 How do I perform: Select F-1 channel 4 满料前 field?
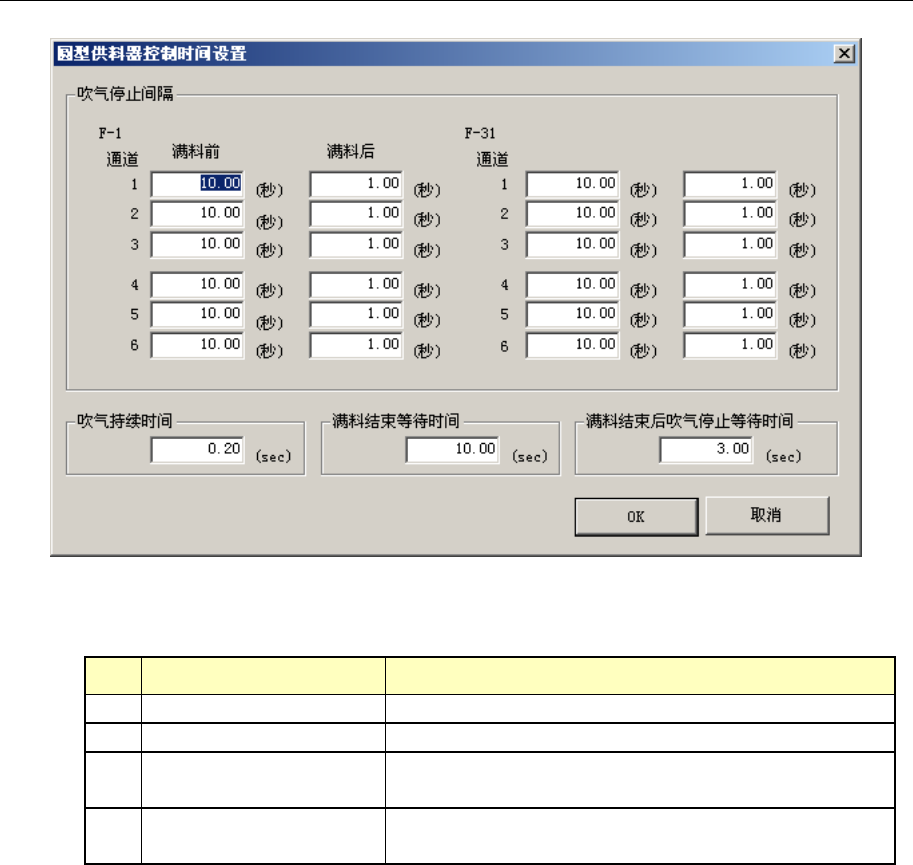[x=197, y=285]
